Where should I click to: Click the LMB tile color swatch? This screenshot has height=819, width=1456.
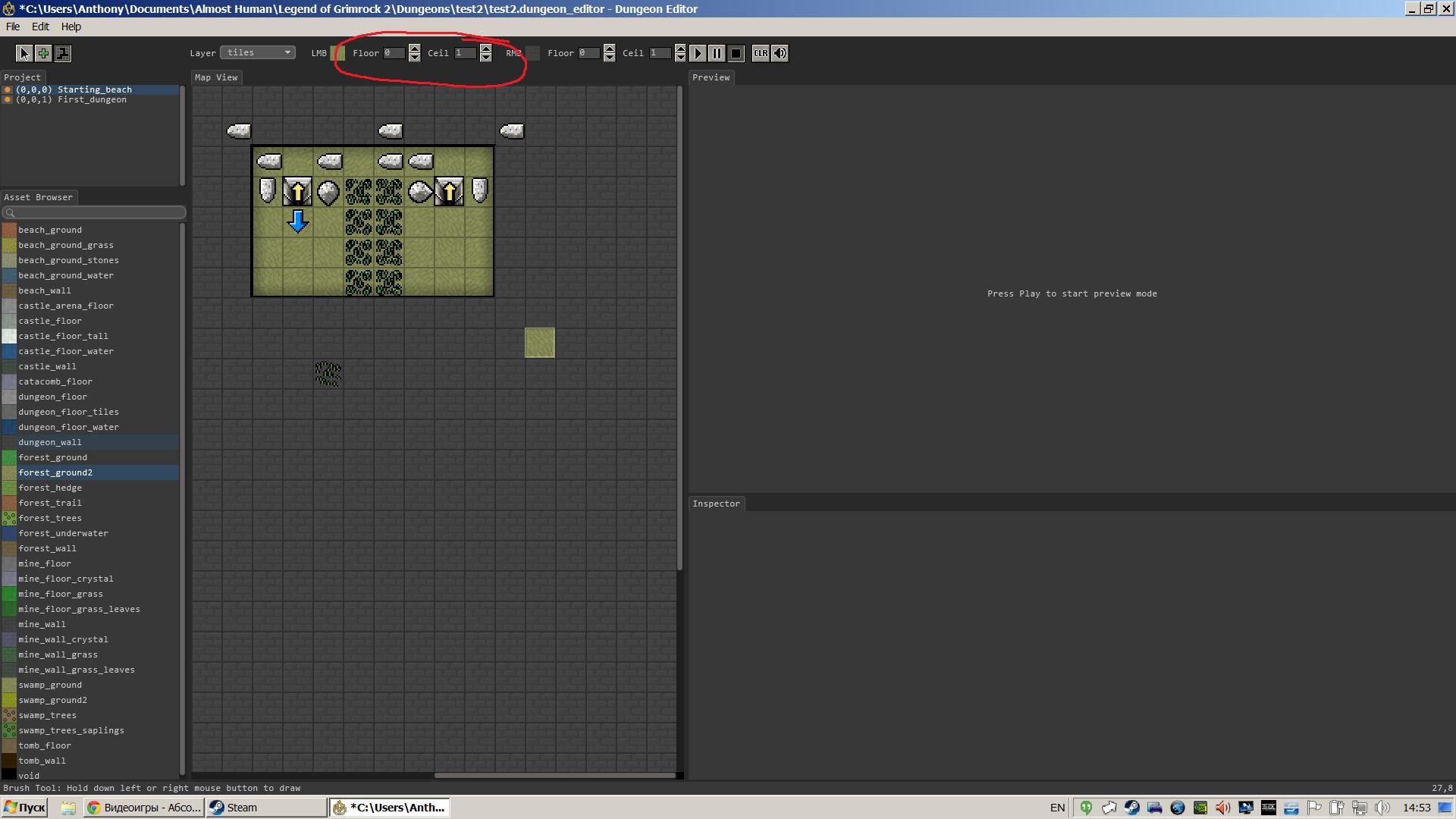point(338,53)
